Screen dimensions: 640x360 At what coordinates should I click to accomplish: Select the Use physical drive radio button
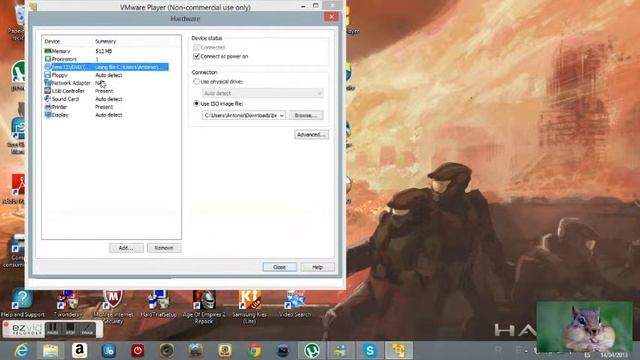pos(196,82)
